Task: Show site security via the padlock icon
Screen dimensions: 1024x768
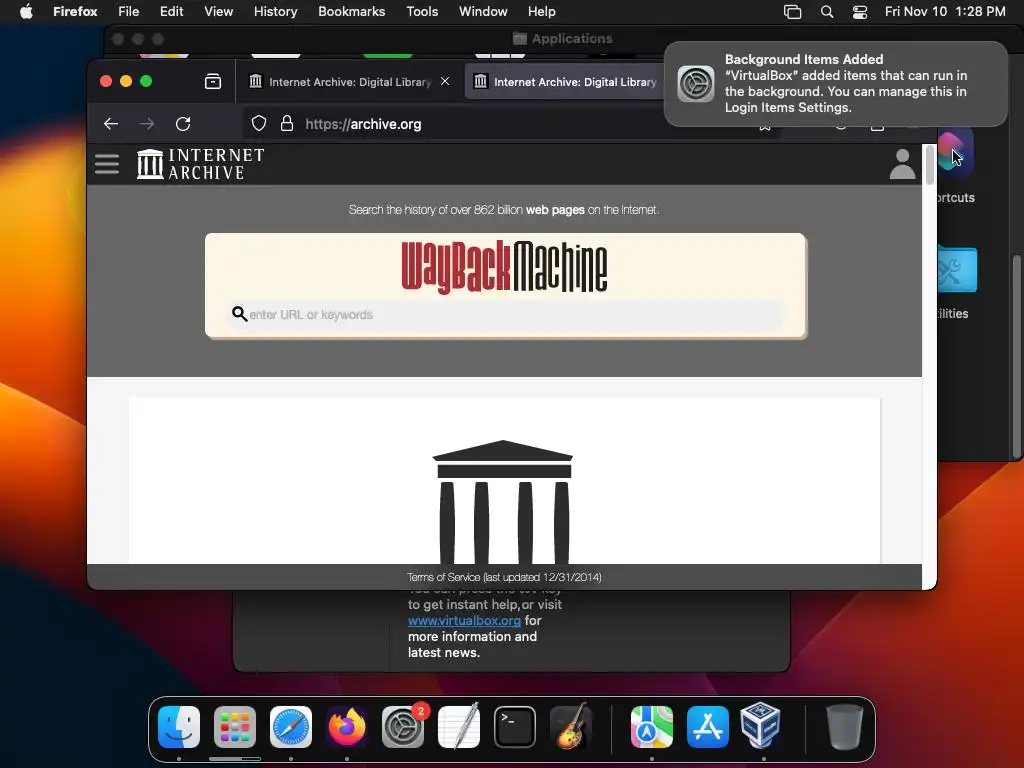Action: click(287, 123)
